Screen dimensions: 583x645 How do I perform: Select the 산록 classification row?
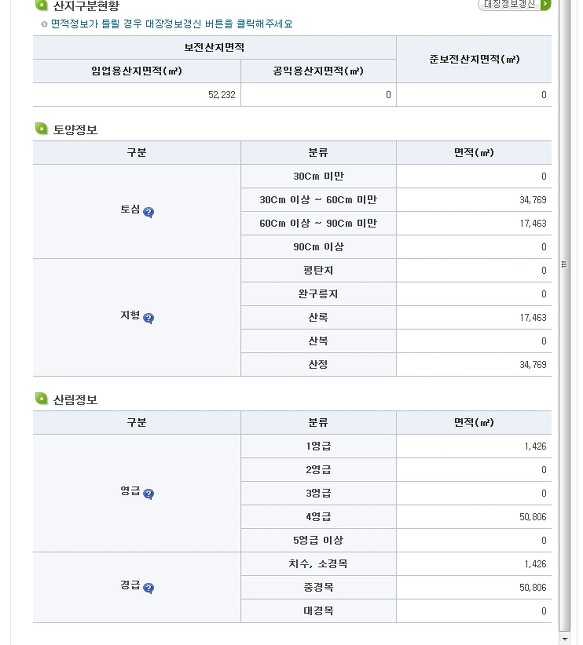(396, 318)
